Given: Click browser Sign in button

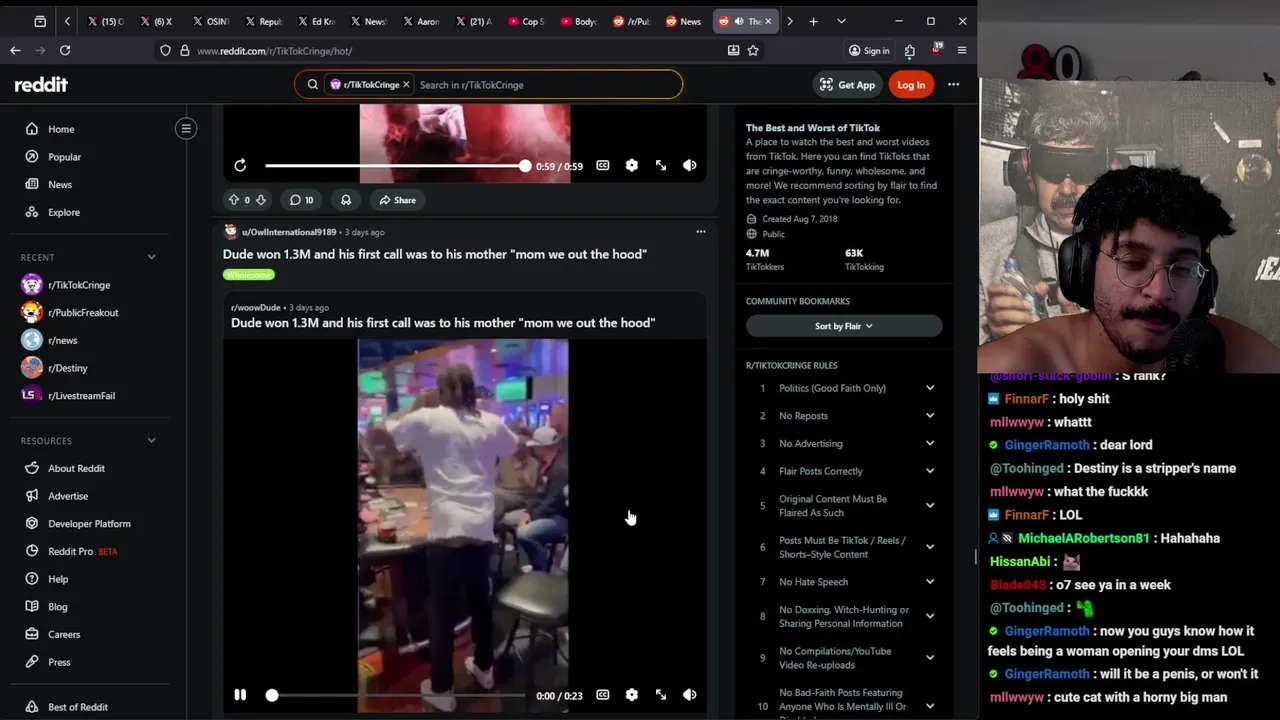Looking at the screenshot, I should [x=869, y=50].
